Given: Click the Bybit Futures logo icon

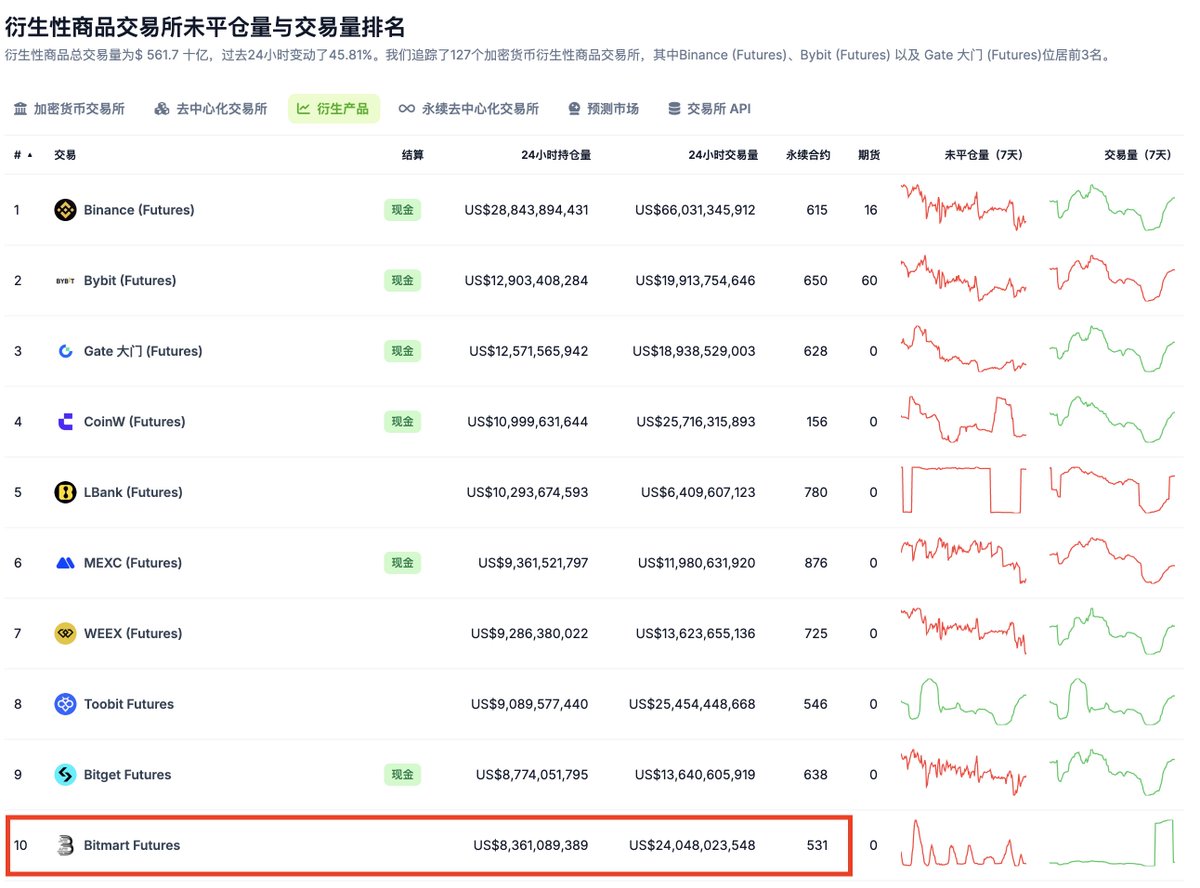Looking at the screenshot, I should coord(65,281).
